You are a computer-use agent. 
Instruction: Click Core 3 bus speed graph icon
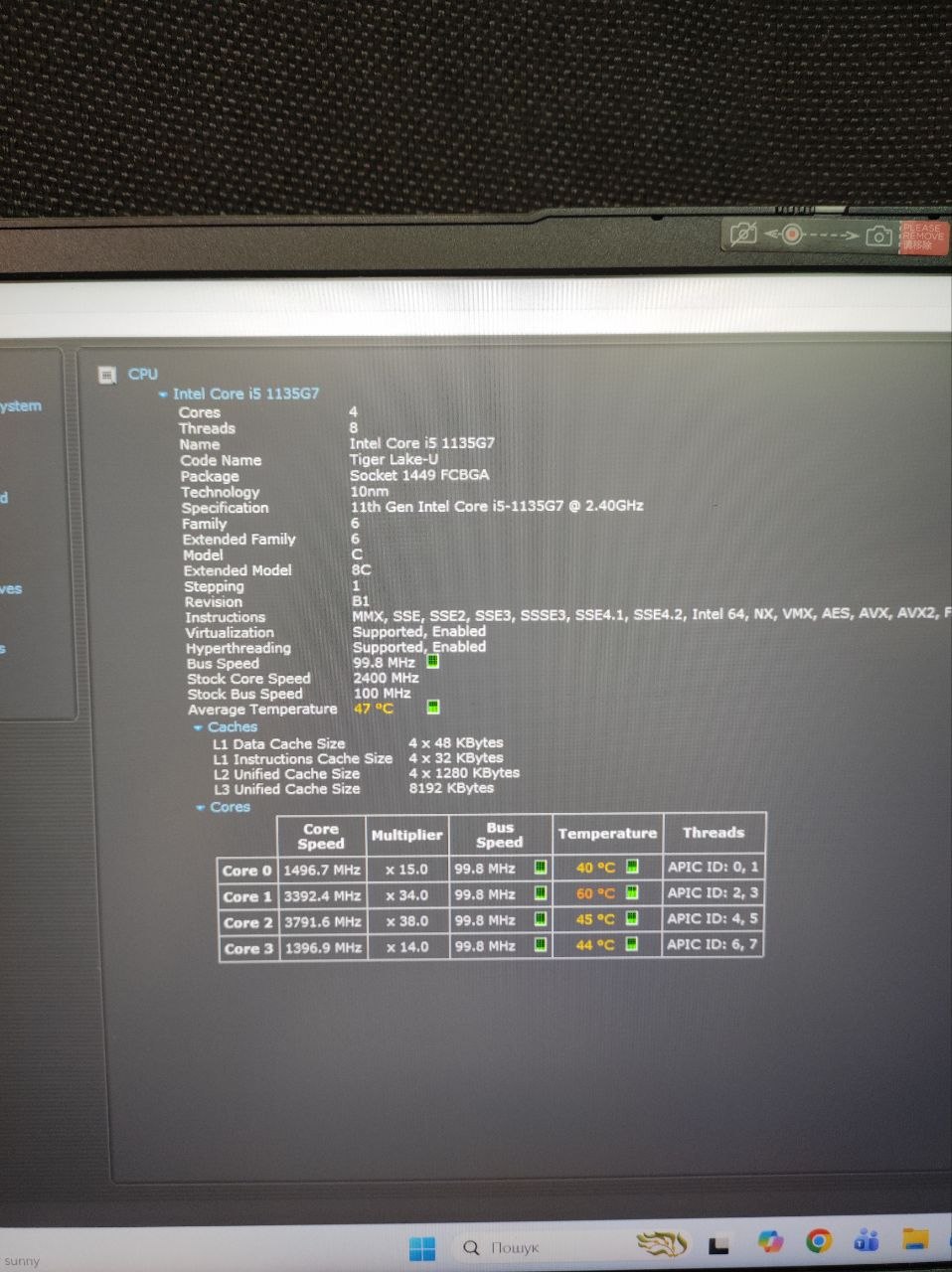(x=541, y=945)
